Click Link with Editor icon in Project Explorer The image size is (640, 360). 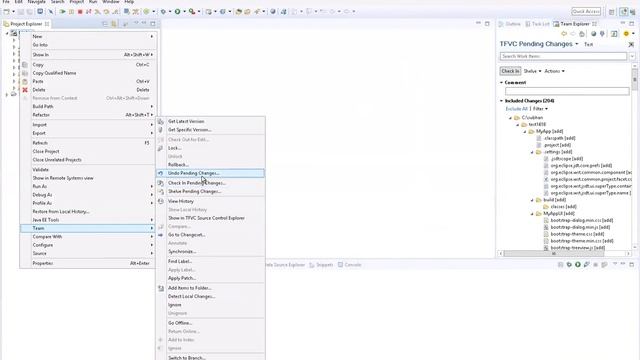[114, 24]
